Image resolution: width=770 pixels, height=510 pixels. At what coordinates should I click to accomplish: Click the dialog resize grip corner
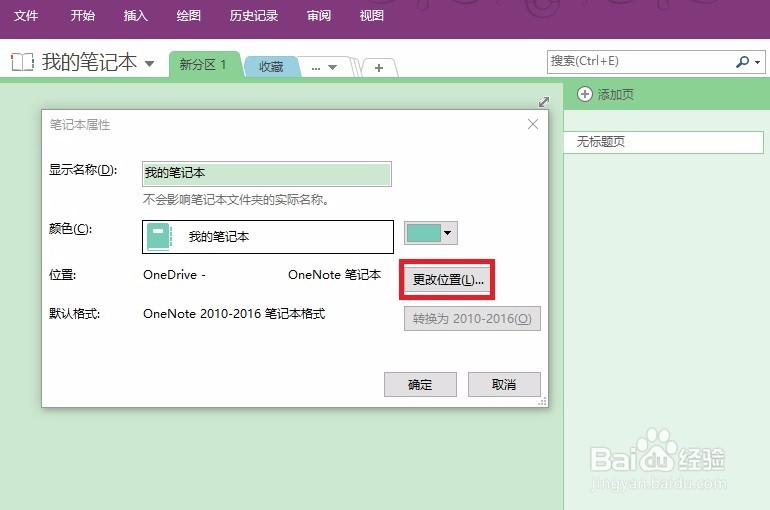542,402
